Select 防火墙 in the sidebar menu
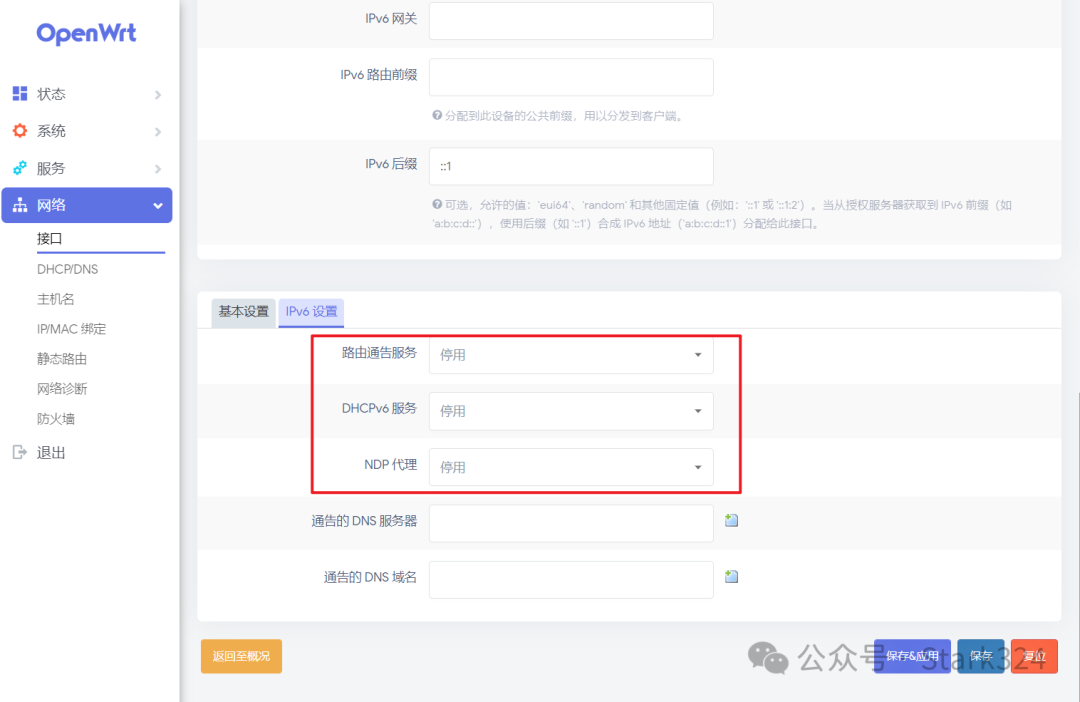The image size is (1080, 702). point(58,418)
